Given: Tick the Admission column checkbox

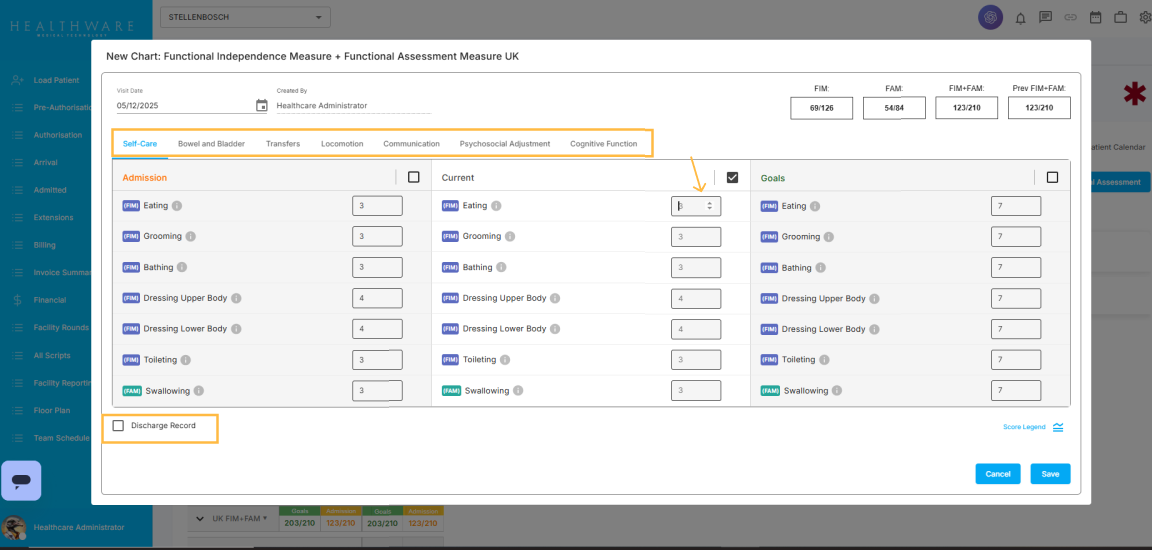Looking at the screenshot, I should click(x=414, y=177).
